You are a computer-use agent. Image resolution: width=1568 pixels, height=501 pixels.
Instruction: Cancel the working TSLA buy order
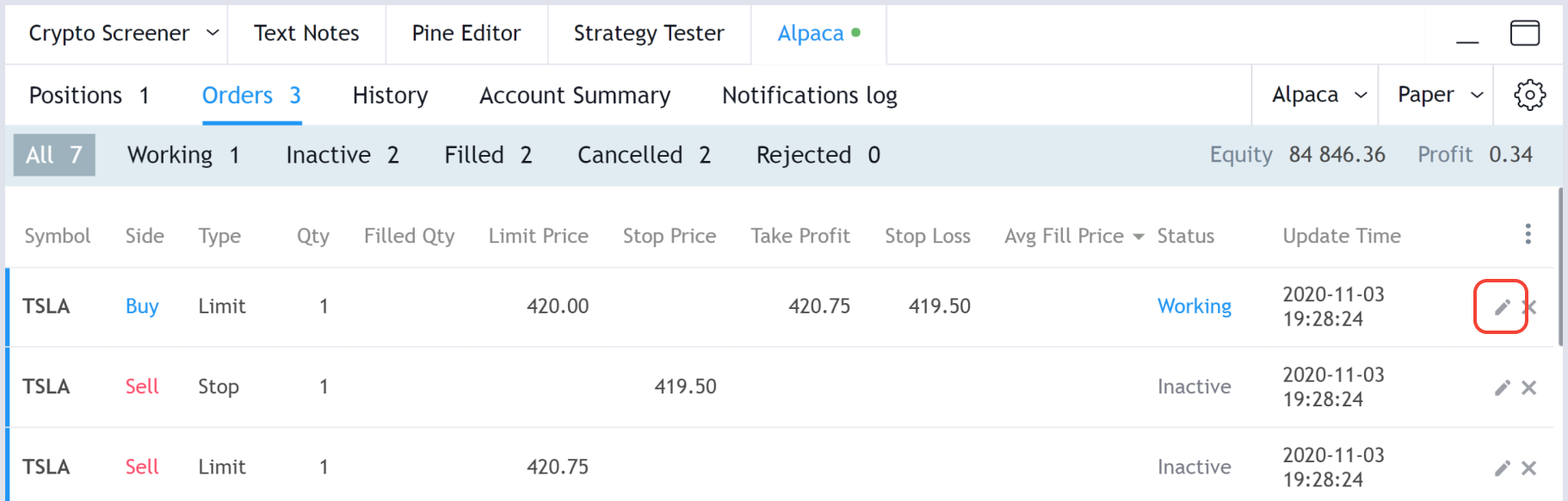(x=1529, y=307)
